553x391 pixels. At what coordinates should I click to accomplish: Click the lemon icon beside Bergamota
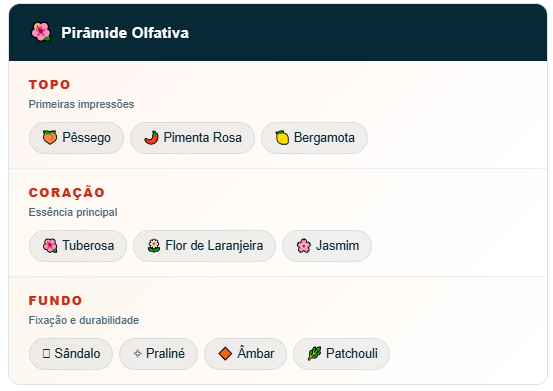tap(282, 138)
